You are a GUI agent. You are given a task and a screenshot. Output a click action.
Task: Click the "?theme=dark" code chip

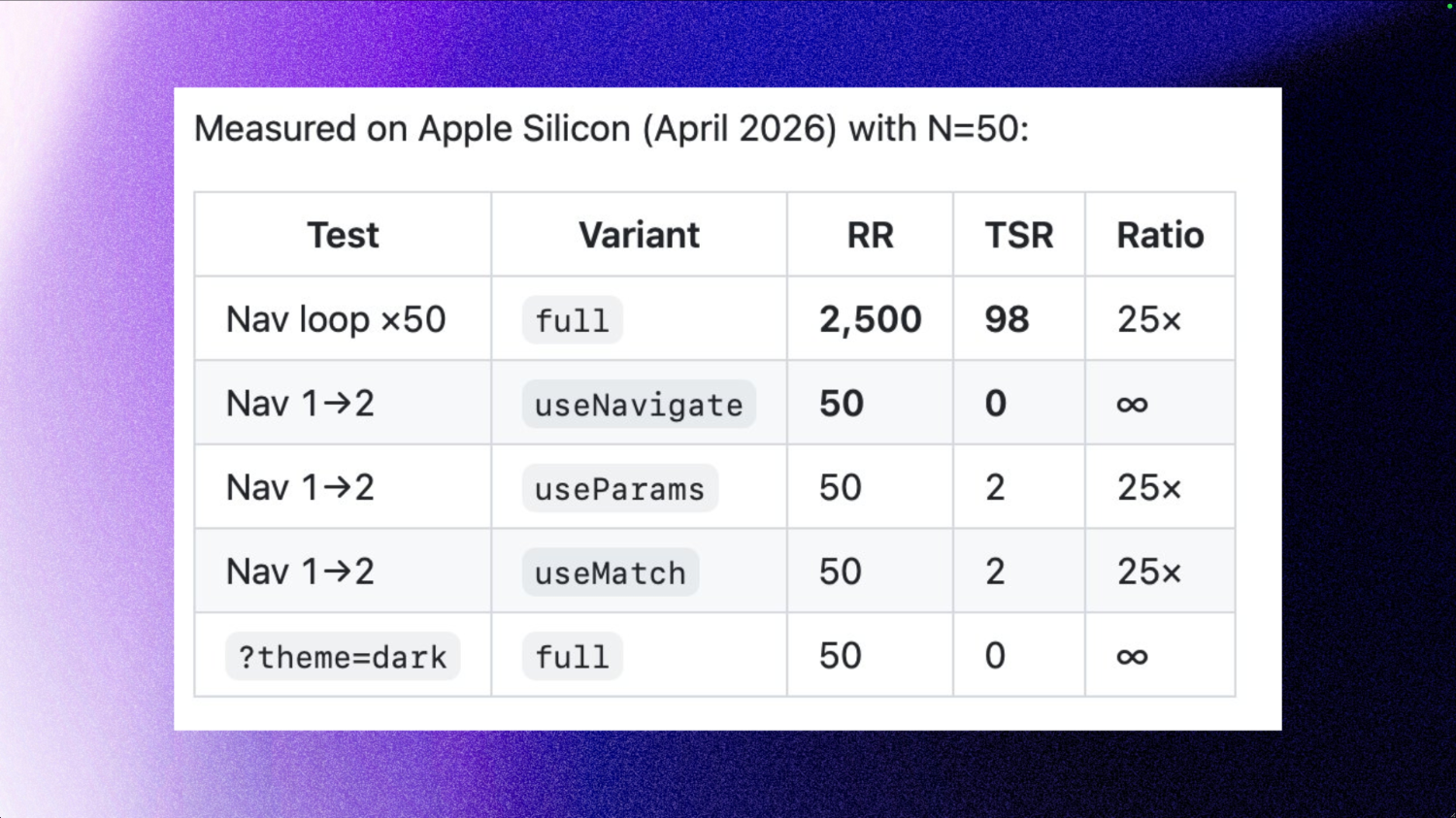click(x=343, y=657)
